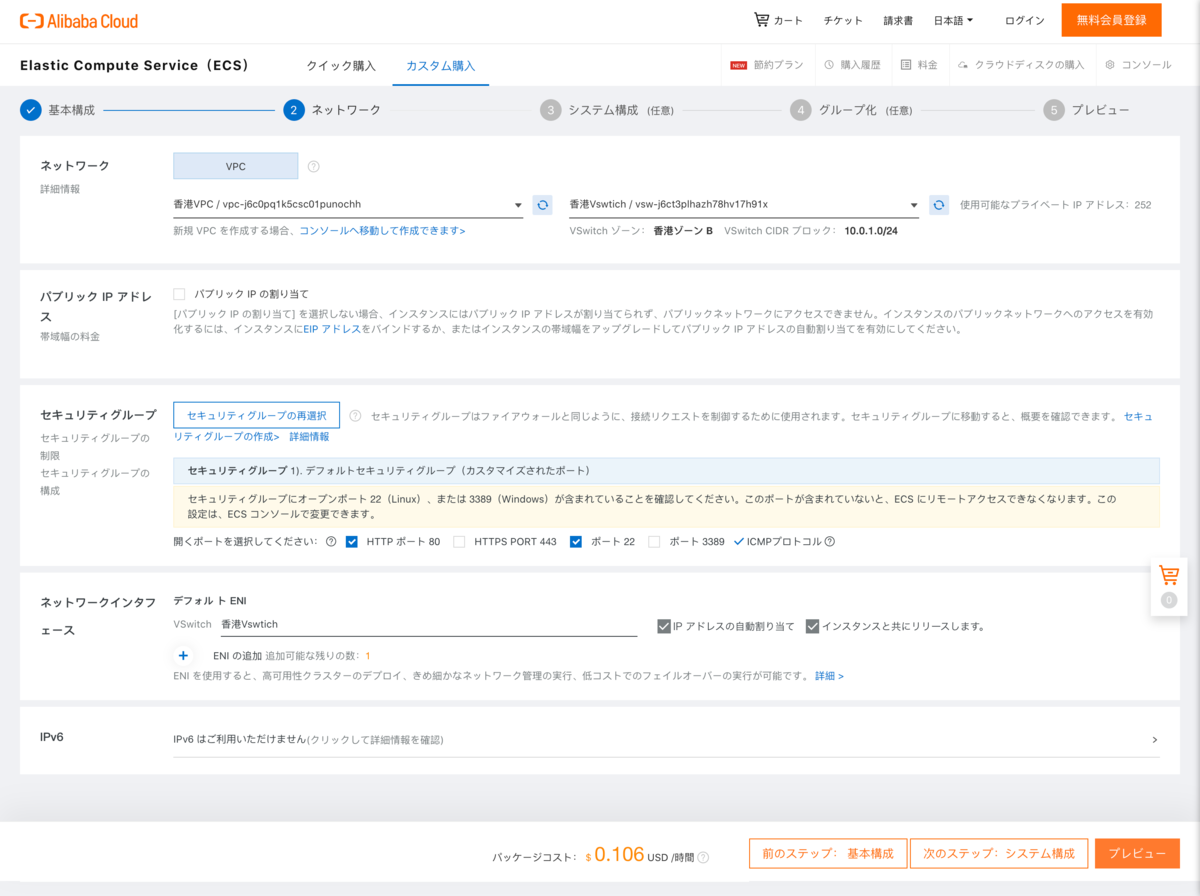The height and width of the screenshot is (896, 1200).
Task: Click the step 3 circle icon
Action: click(550, 110)
